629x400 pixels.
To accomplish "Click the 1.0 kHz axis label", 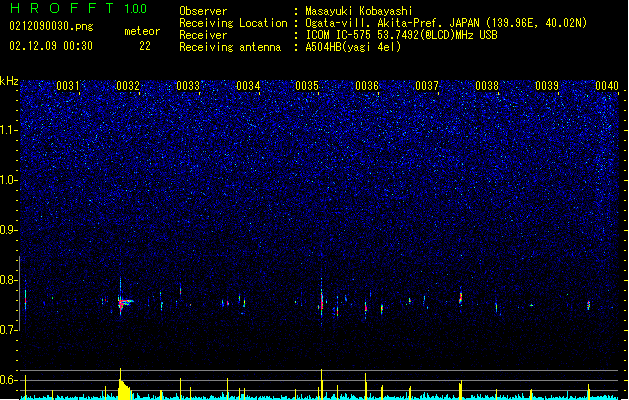I will click(8, 180).
